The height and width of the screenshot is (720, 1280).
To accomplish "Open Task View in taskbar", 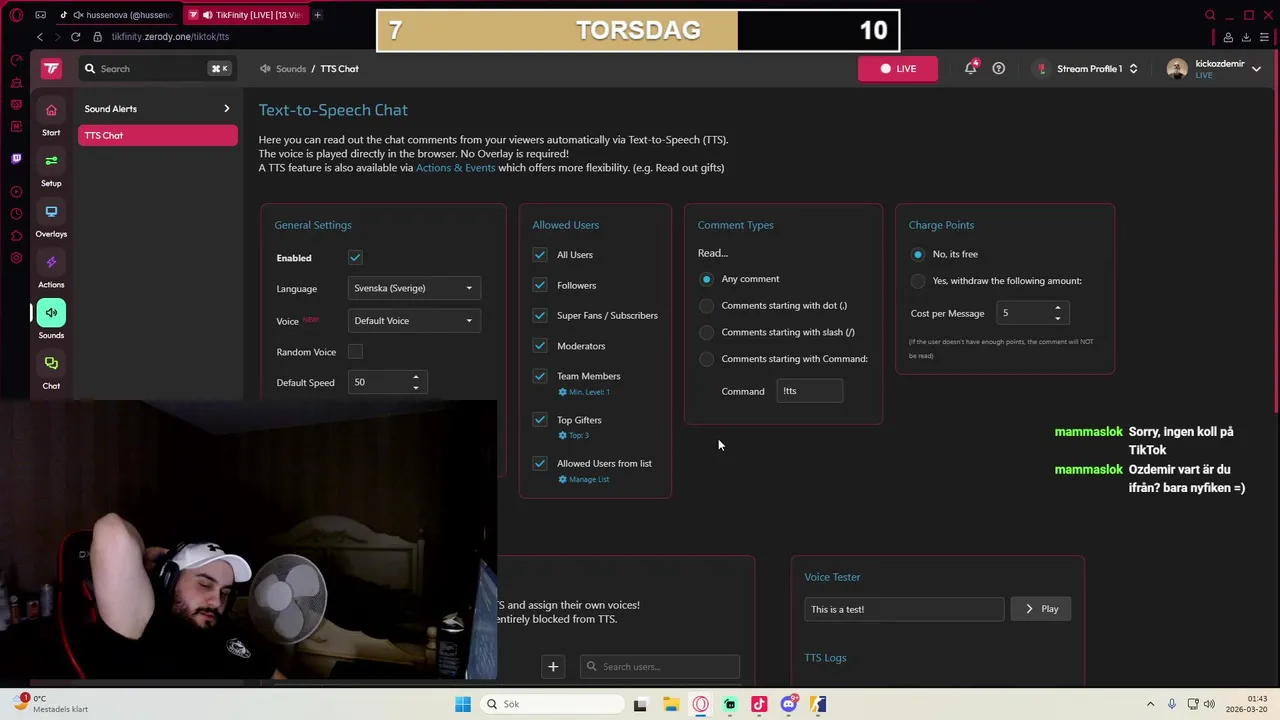I will tap(640, 704).
